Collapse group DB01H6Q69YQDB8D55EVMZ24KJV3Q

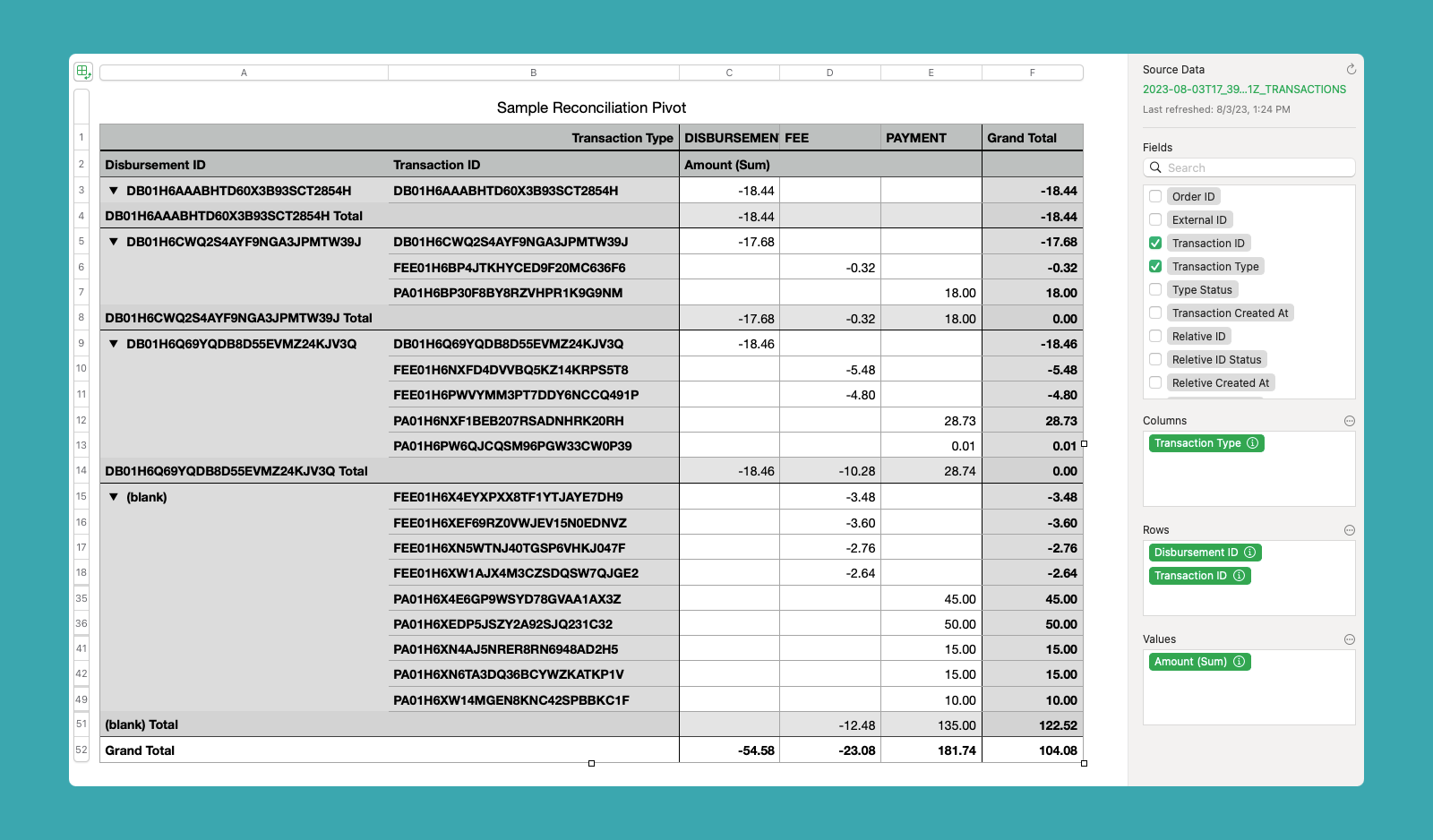coord(114,344)
